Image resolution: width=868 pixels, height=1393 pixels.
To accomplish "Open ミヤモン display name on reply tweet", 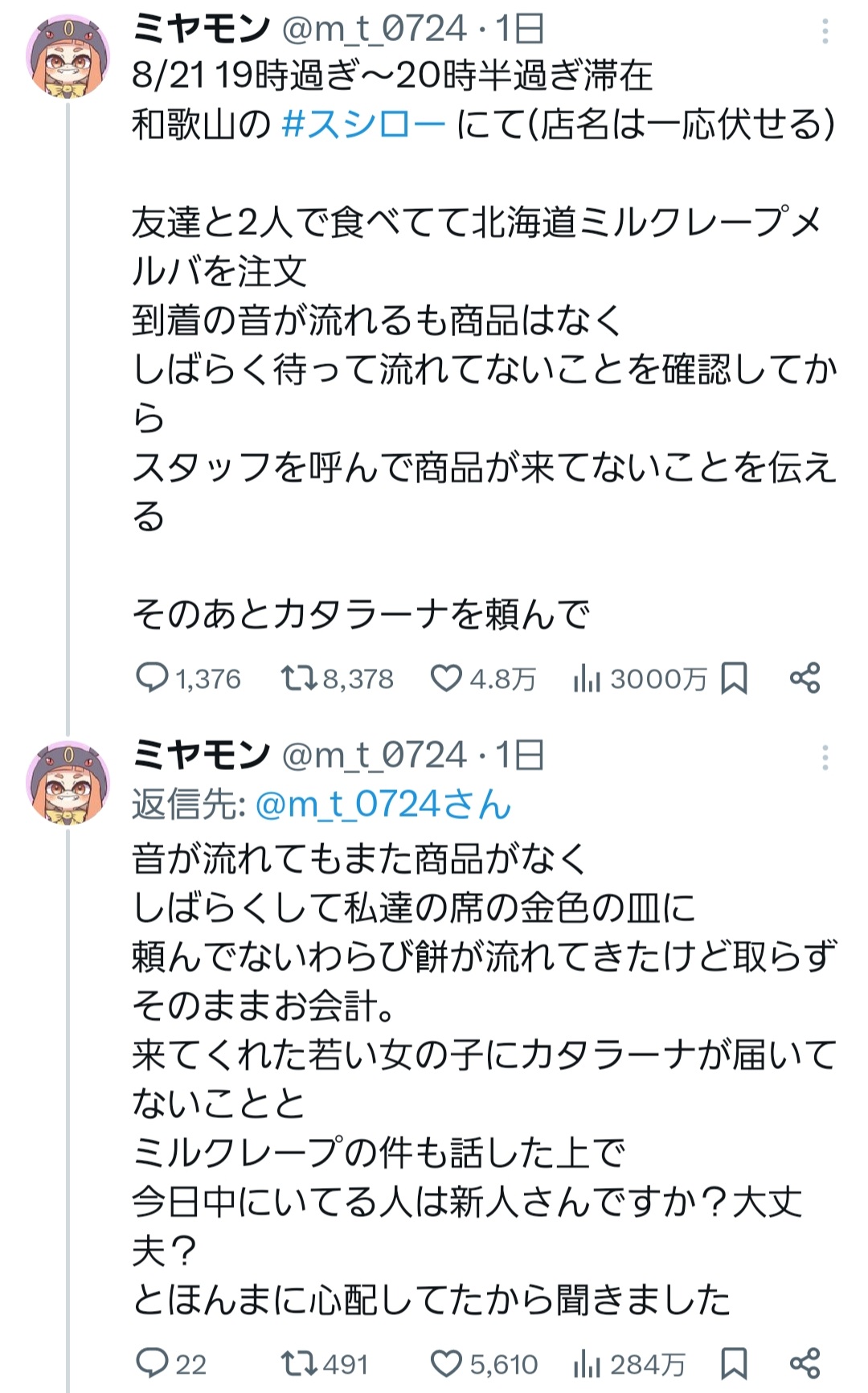I will (201, 756).
